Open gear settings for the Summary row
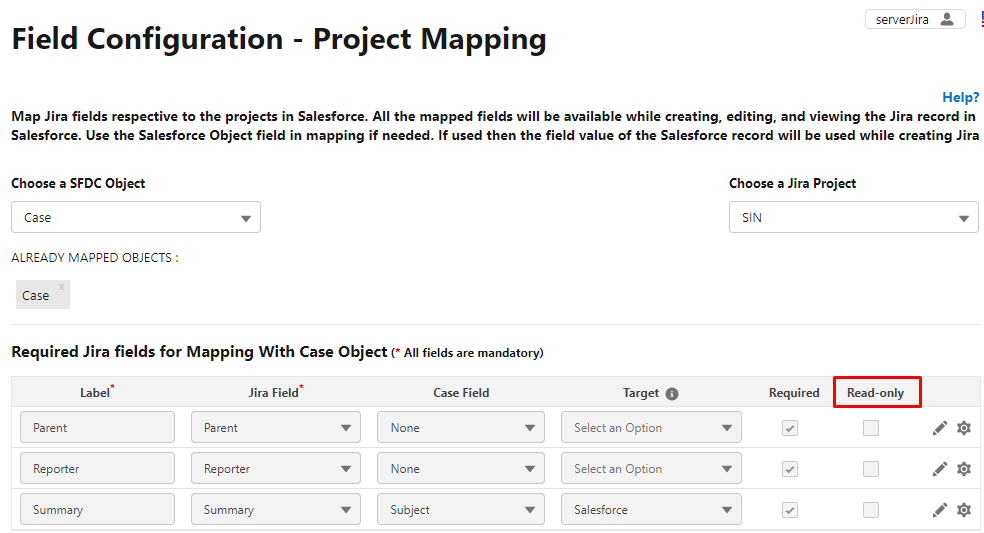 (964, 510)
